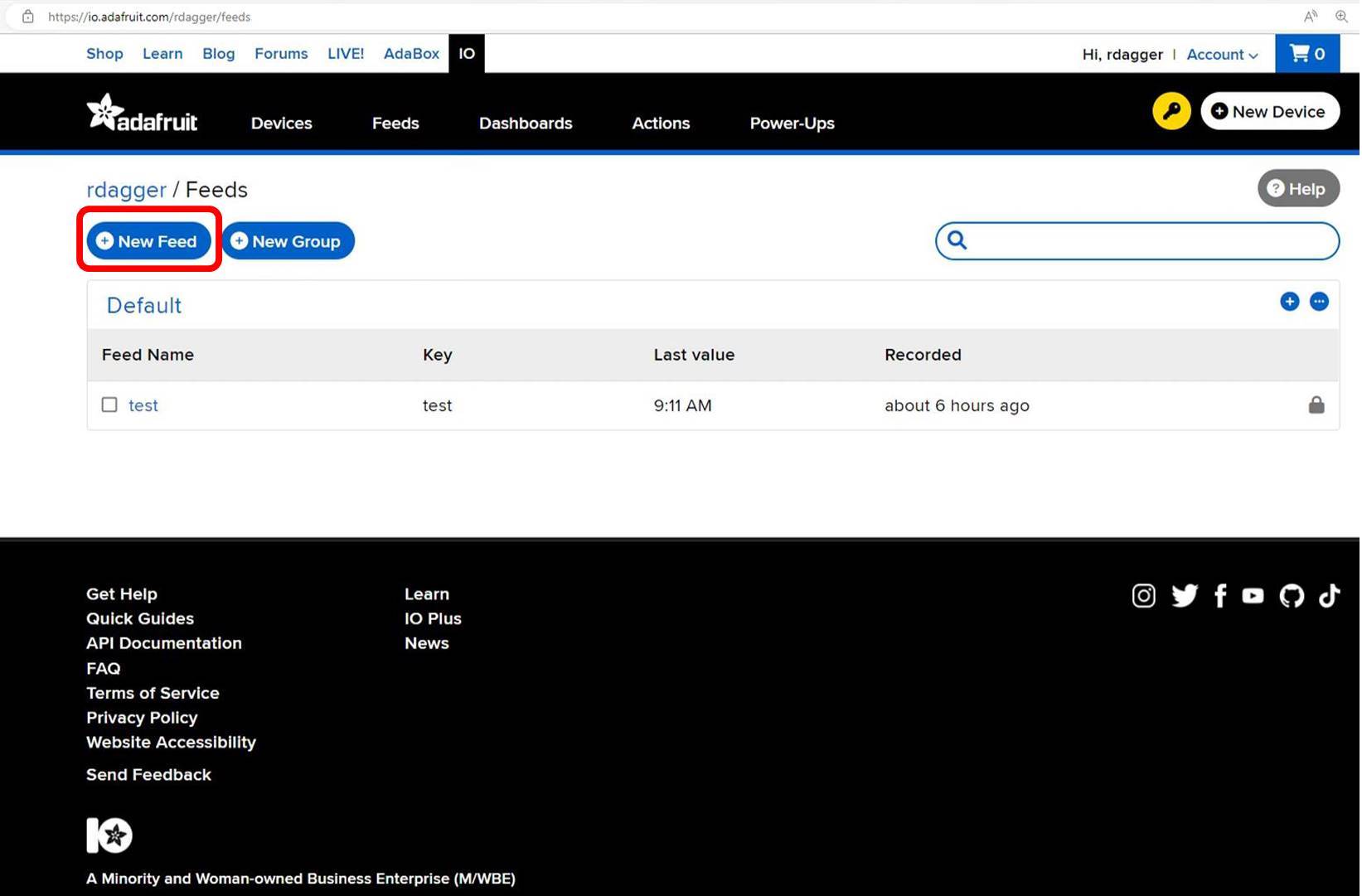Open the Power-Ups menu
Image resolution: width=1362 pixels, height=896 pixels.
click(793, 124)
